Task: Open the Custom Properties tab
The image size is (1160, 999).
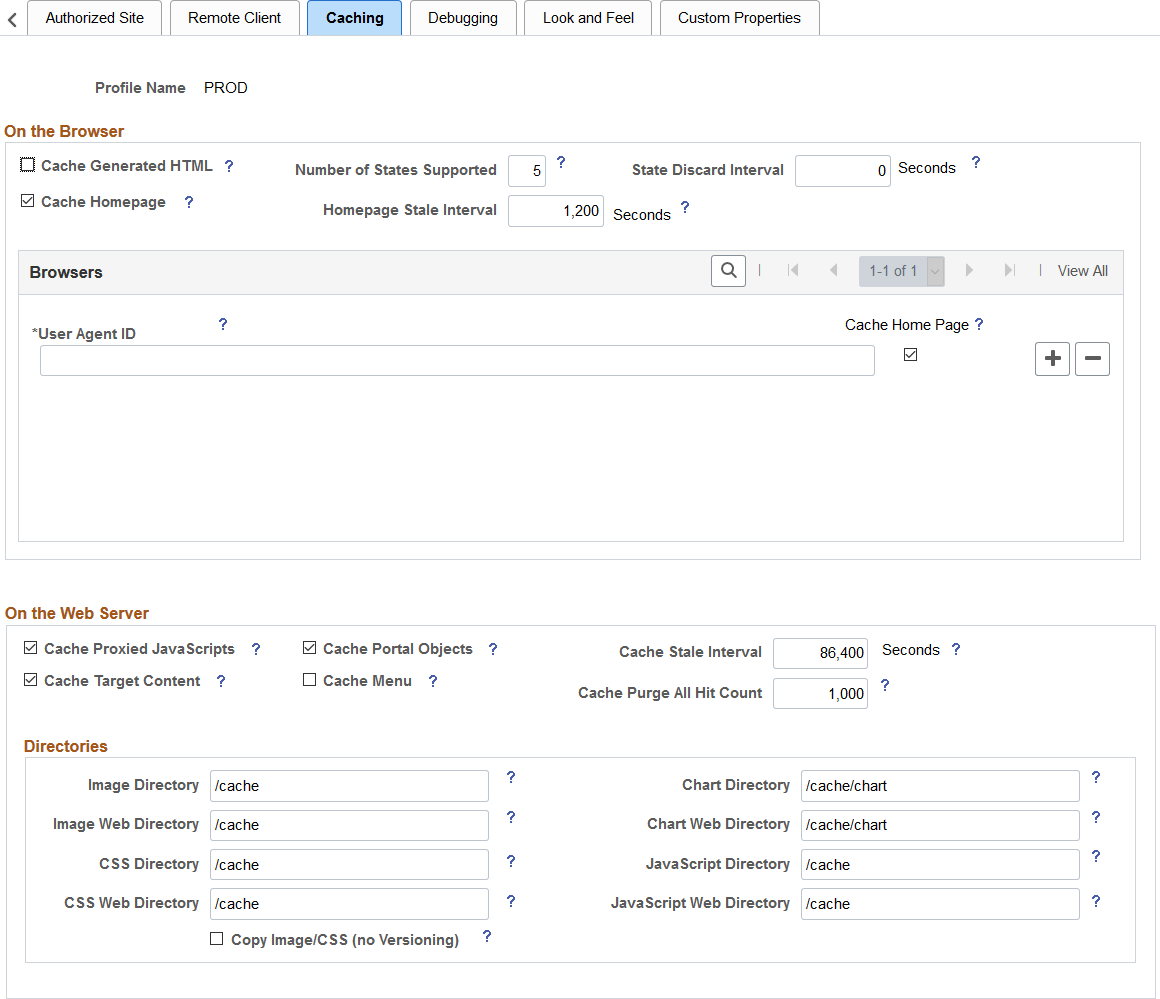Action: (739, 18)
